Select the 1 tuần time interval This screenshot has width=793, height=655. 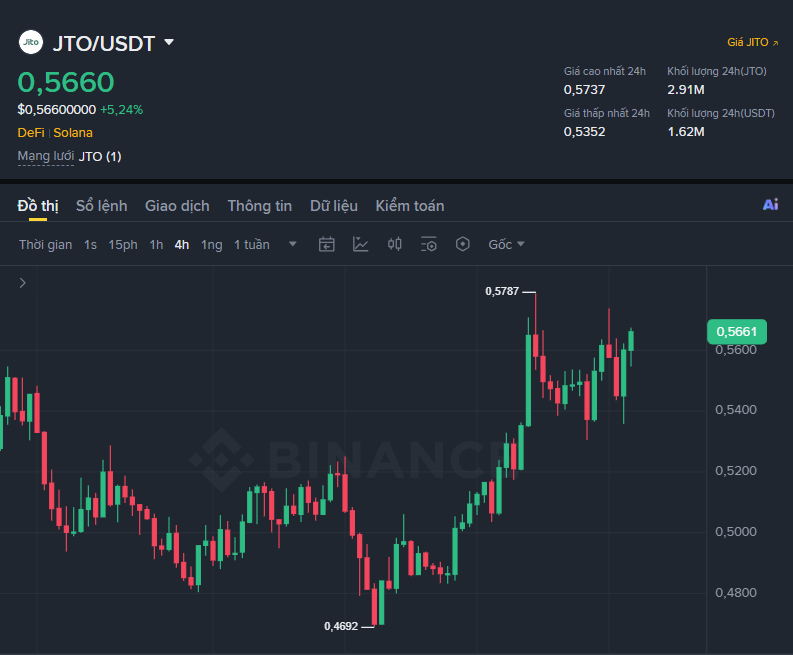tap(252, 245)
